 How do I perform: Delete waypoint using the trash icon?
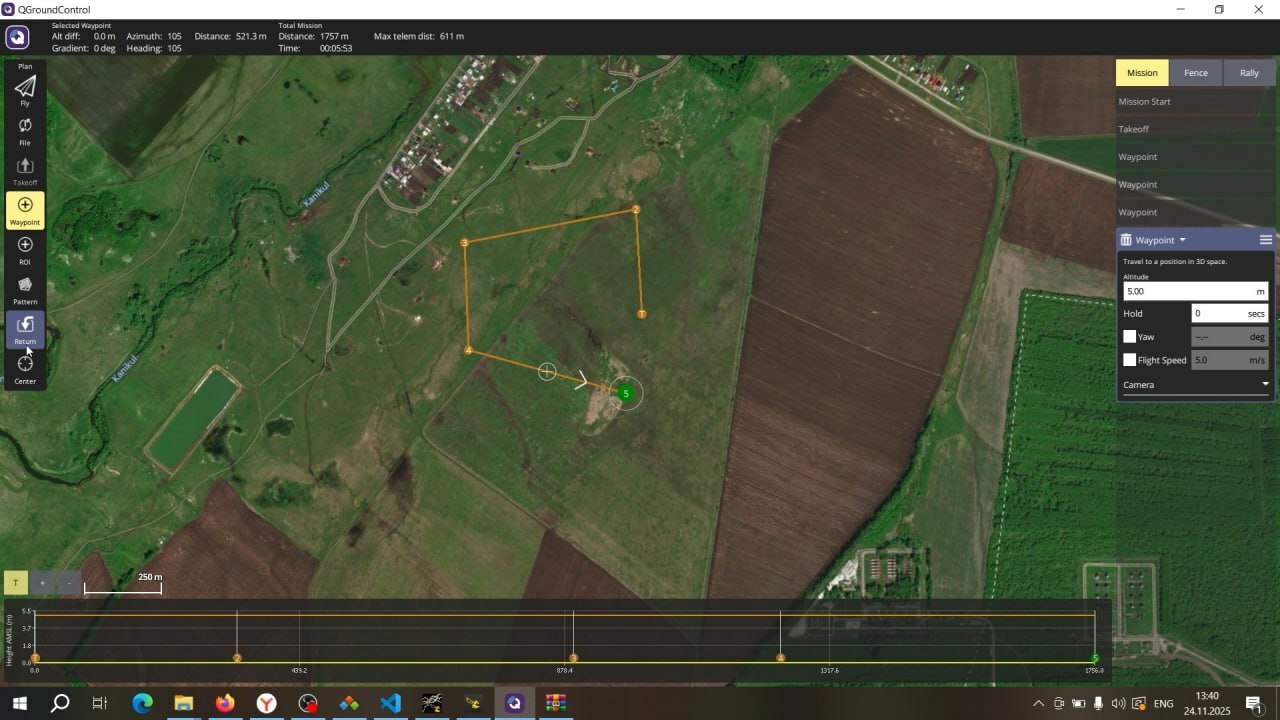(1126, 240)
